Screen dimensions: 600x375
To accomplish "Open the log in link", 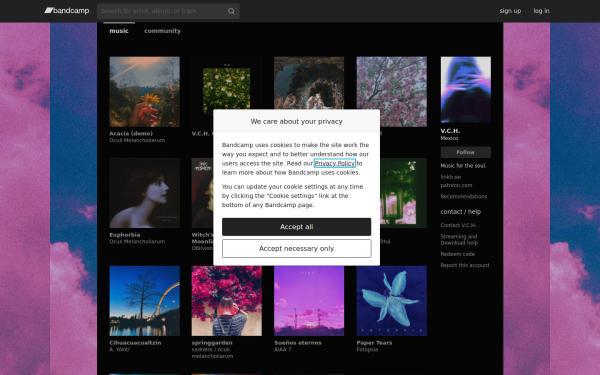I will 541,11.
